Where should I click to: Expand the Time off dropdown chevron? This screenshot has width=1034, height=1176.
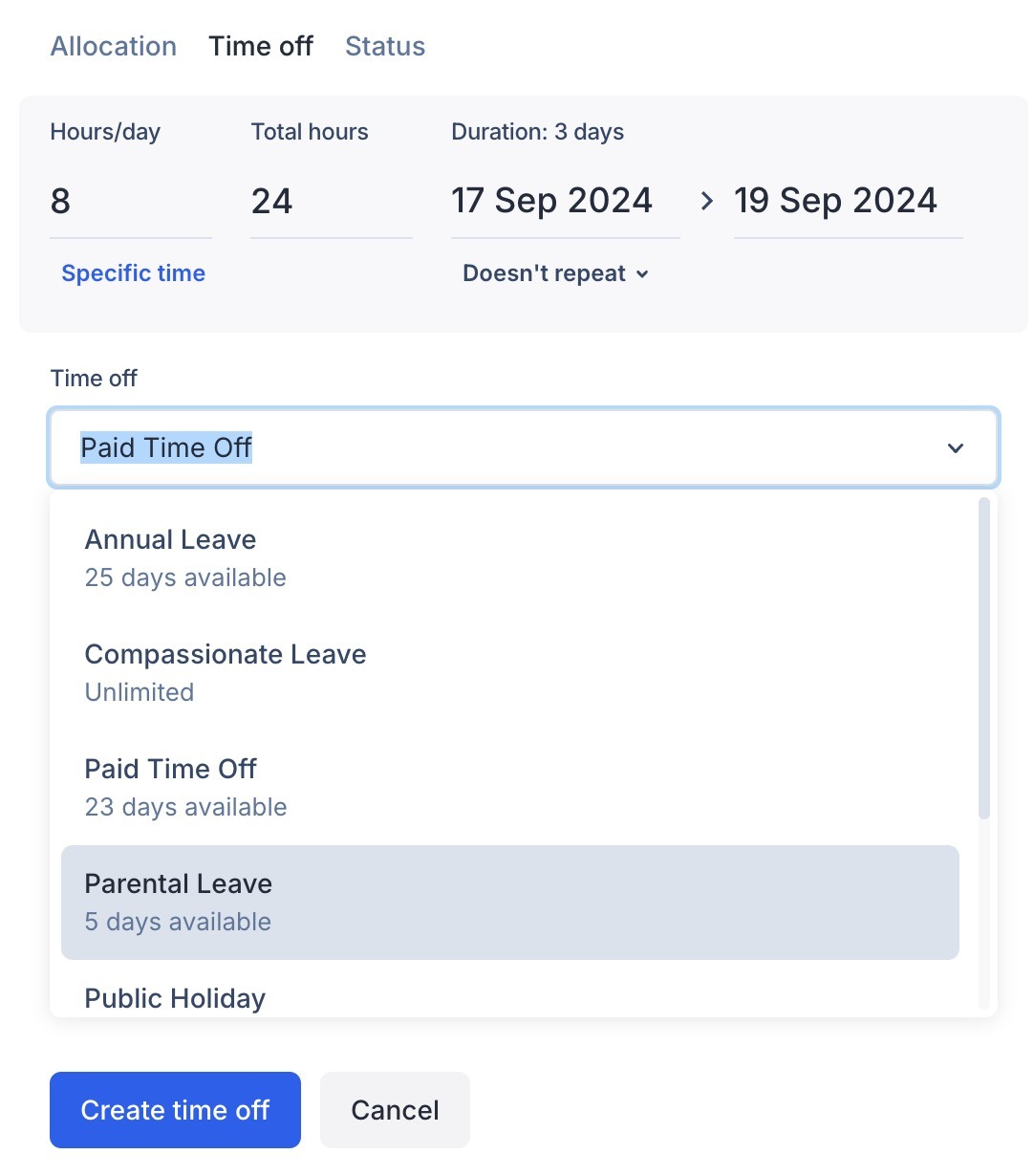pos(955,448)
